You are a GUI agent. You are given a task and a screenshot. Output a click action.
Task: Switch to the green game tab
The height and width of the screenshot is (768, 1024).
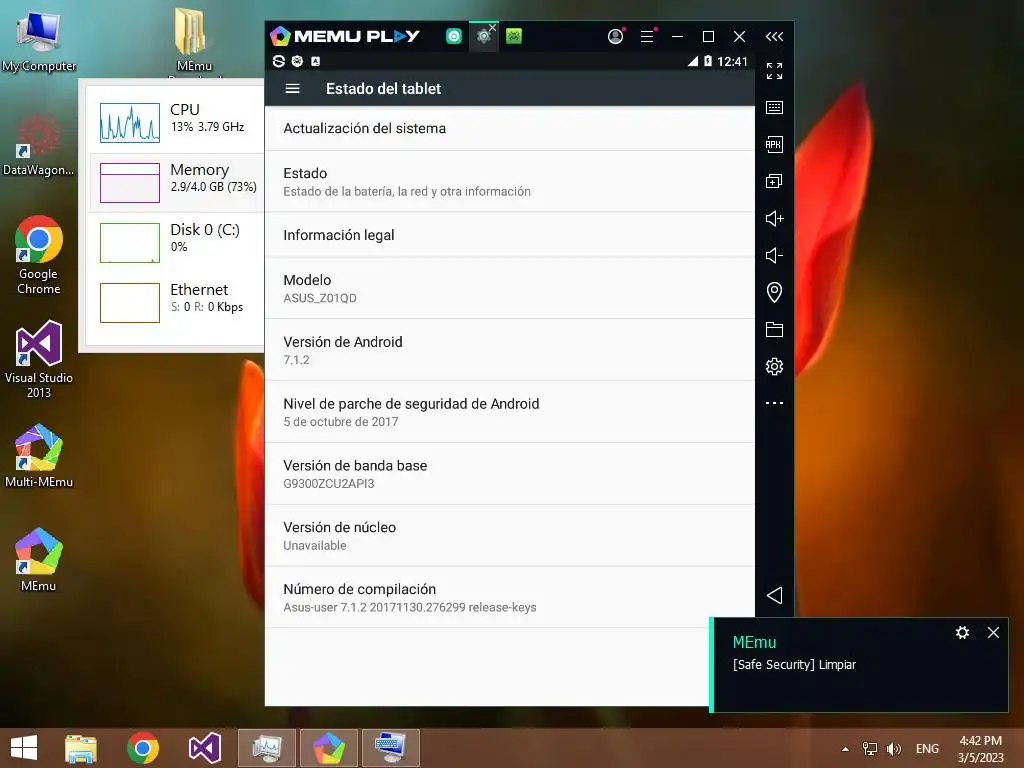[x=514, y=37]
